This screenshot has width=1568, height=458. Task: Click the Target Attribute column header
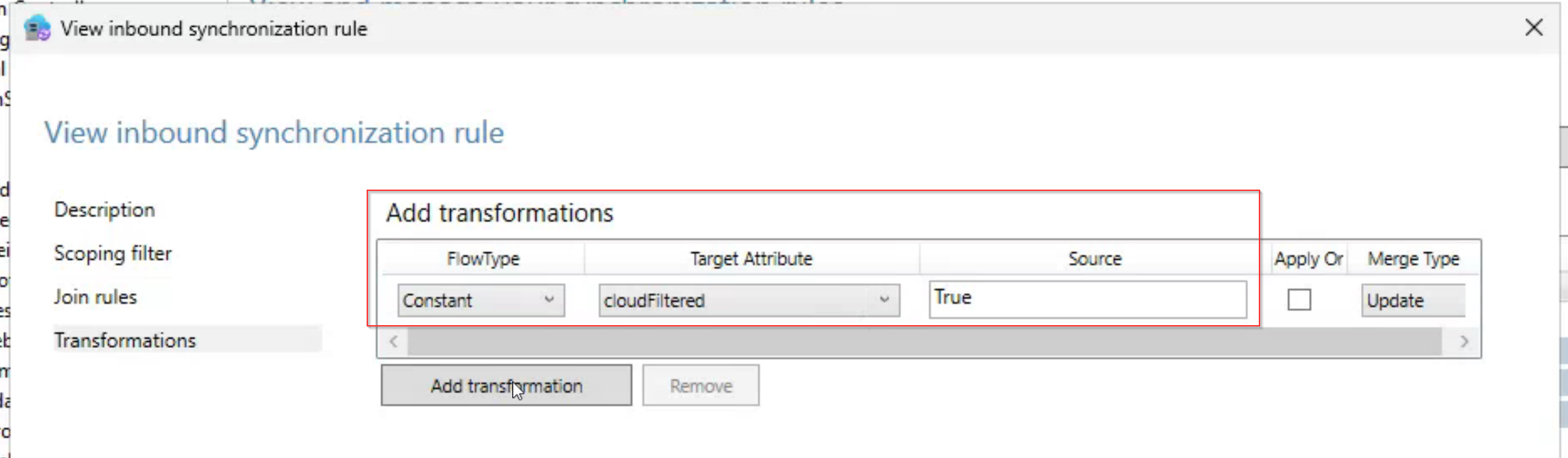751,258
